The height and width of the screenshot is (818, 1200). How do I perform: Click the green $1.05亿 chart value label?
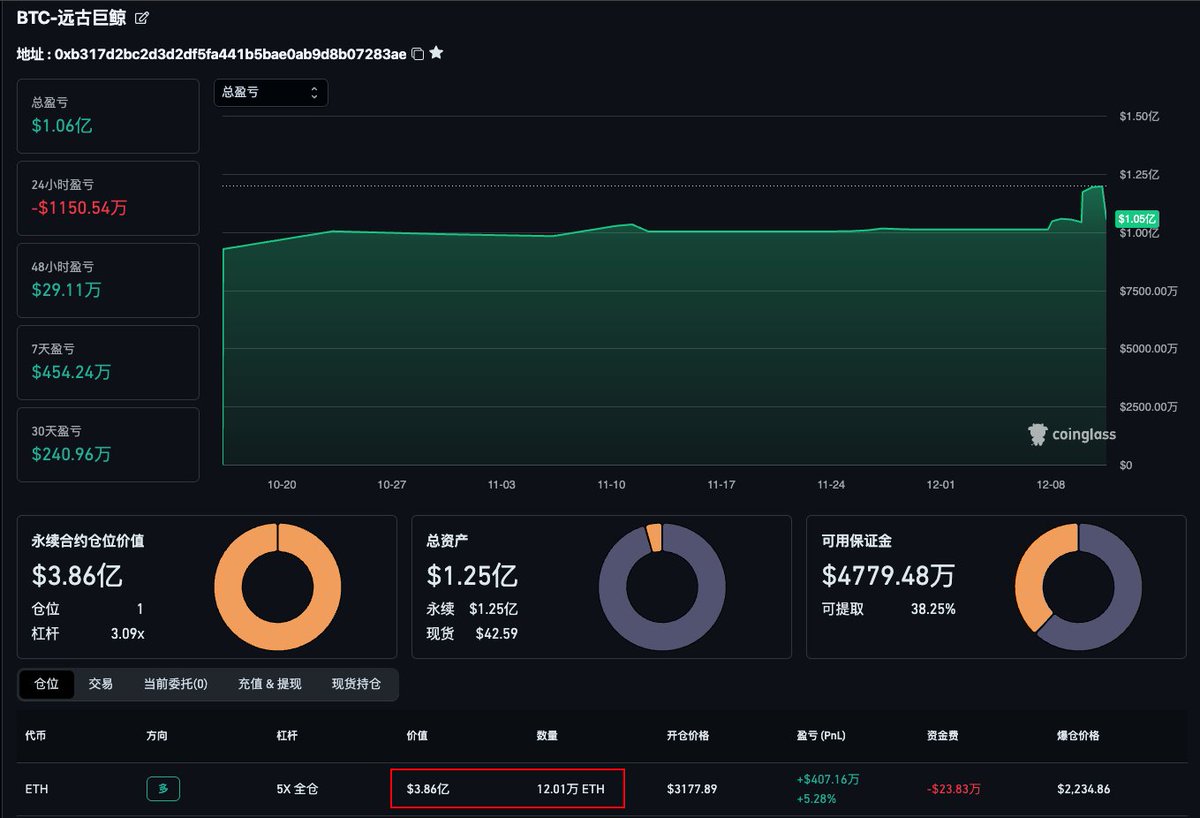1137,219
